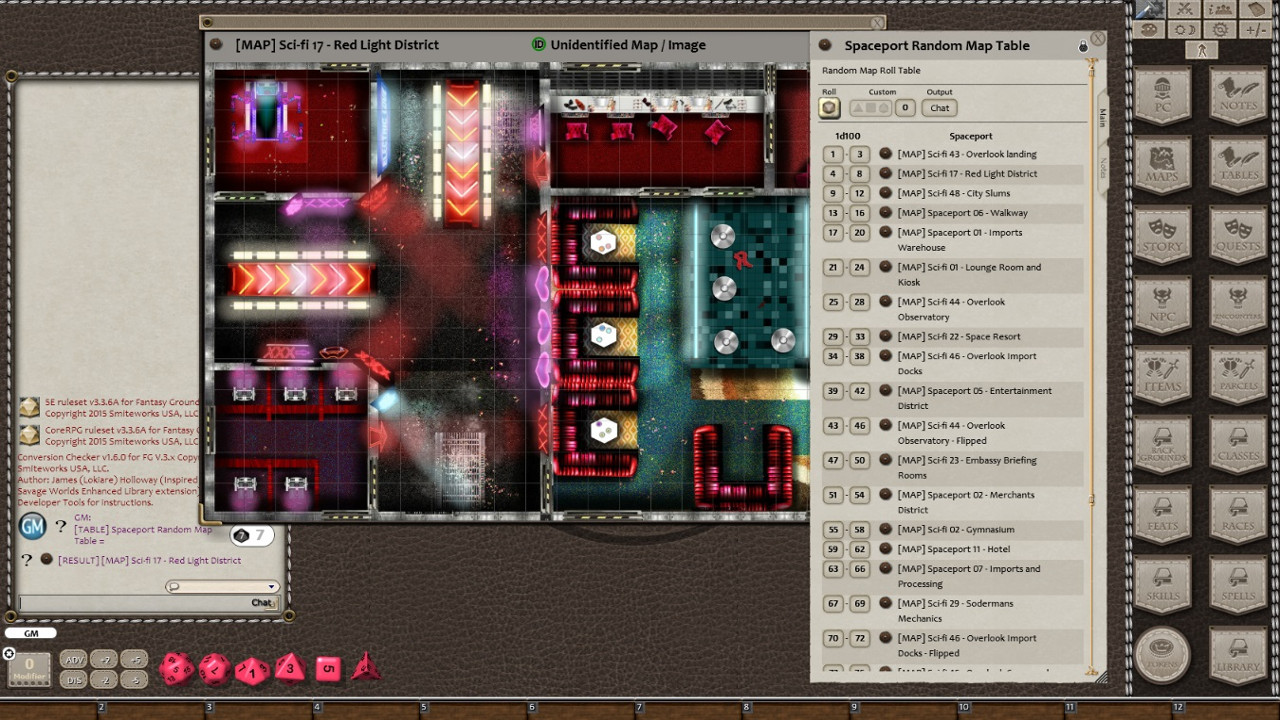Click the Roll die button in the table window
The height and width of the screenshot is (720, 1280).
pyautogui.click(x=829, y=108)
